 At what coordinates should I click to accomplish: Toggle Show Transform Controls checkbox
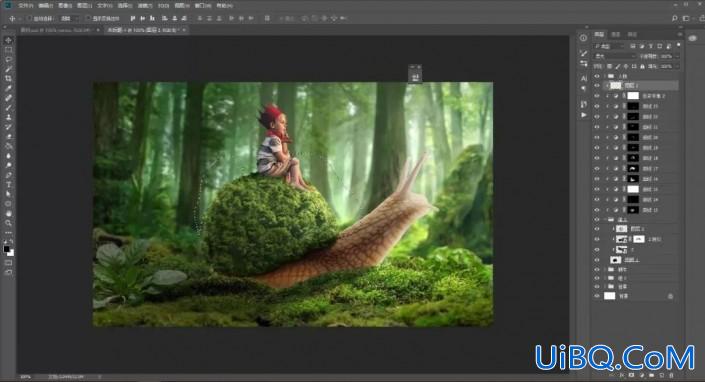coord(88,18)
